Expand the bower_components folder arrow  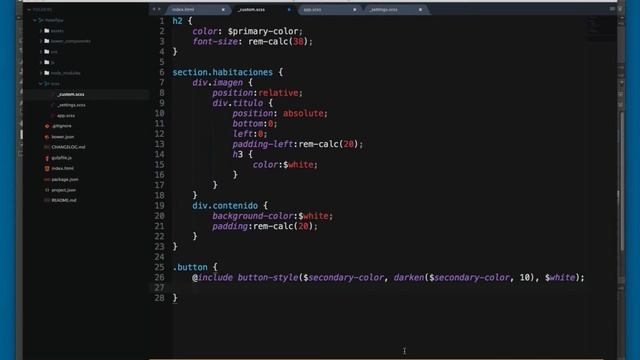point(41,41)
